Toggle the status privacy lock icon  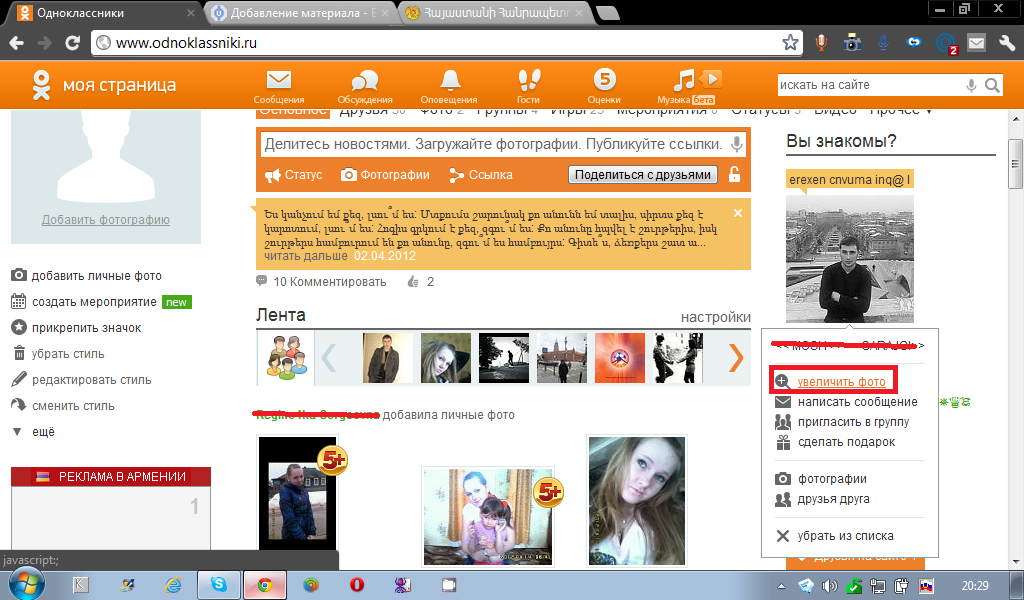point(735,174)
